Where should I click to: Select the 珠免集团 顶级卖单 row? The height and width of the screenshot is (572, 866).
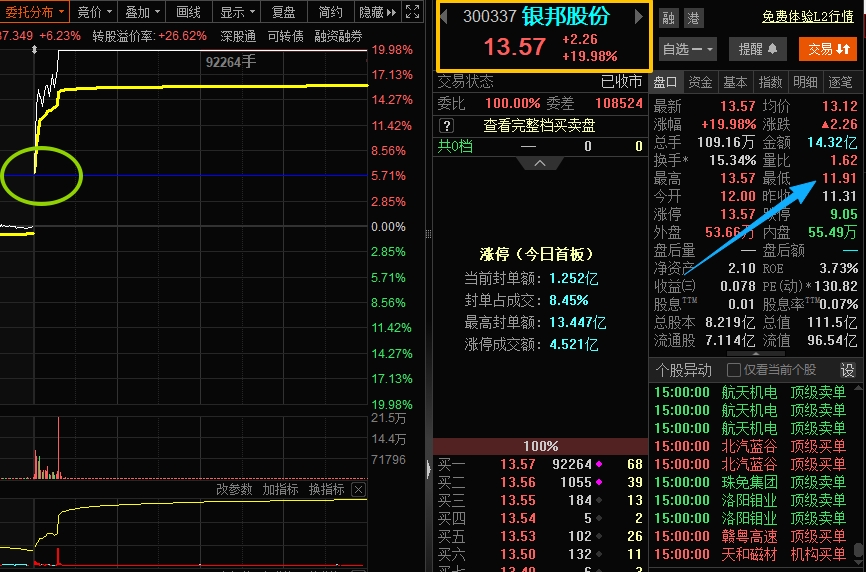[x=750, y=482]
